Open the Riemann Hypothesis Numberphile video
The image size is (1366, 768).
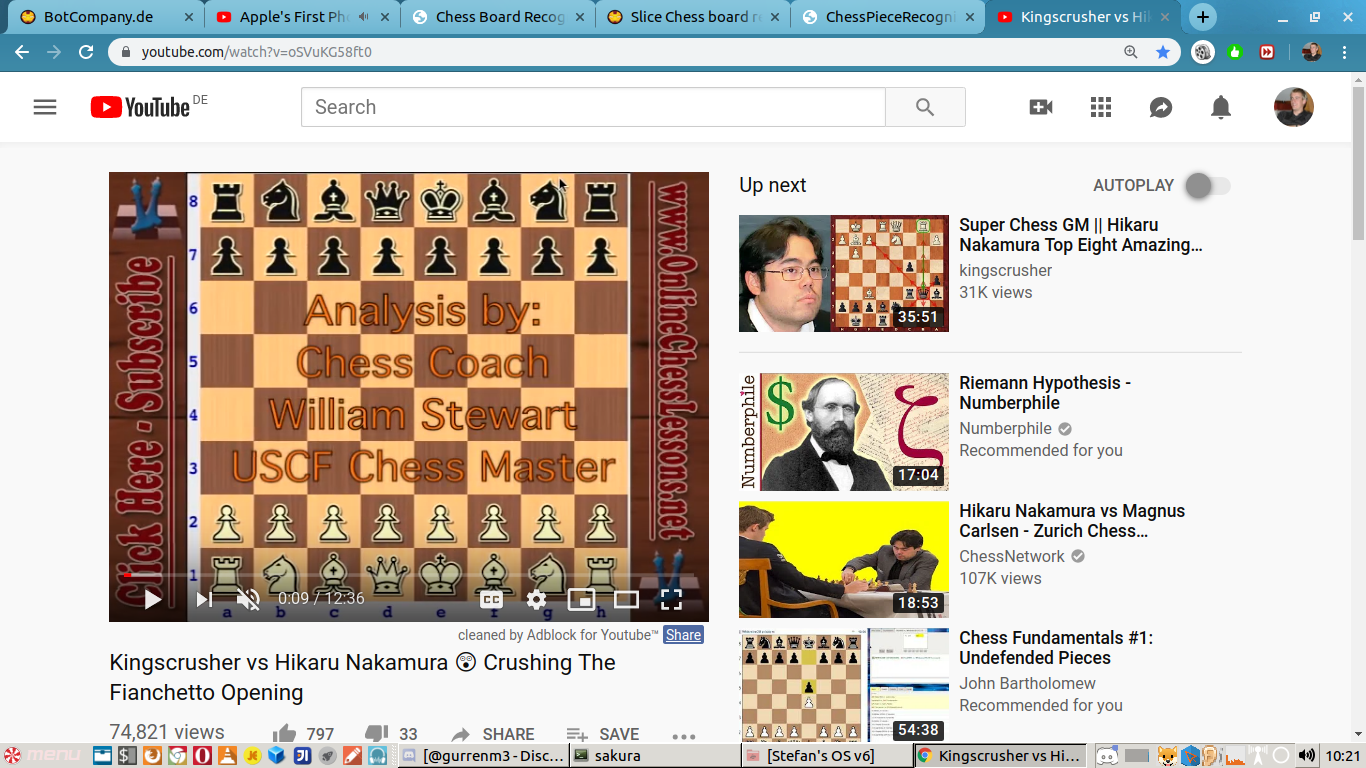point(1045,393)
